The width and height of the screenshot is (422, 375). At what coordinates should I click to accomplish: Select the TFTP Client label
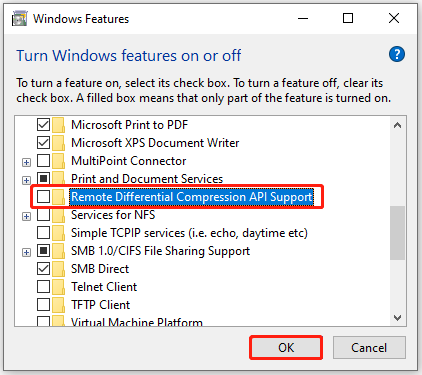100,305
